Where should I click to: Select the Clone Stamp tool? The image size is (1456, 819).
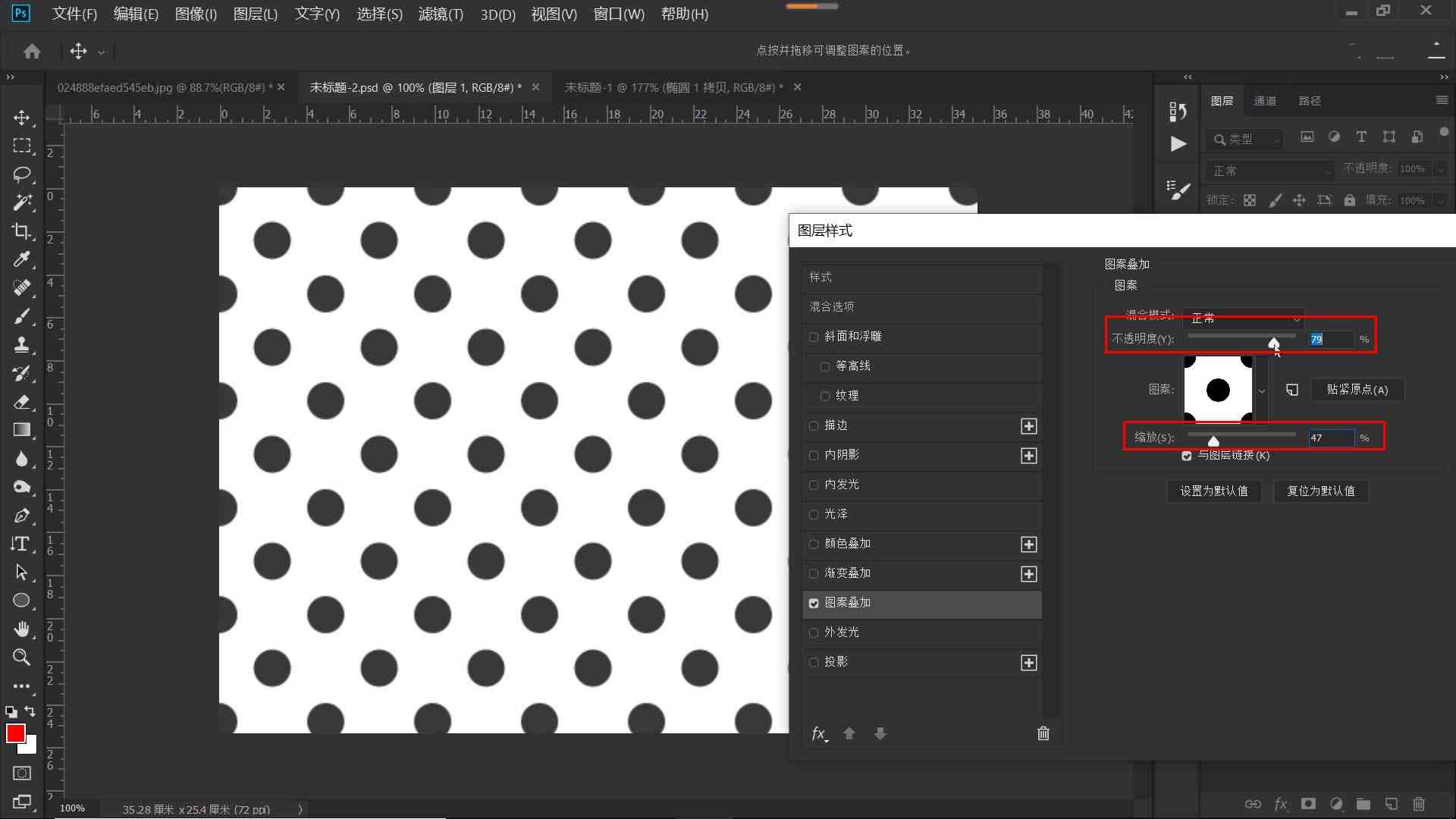point(21,345)
